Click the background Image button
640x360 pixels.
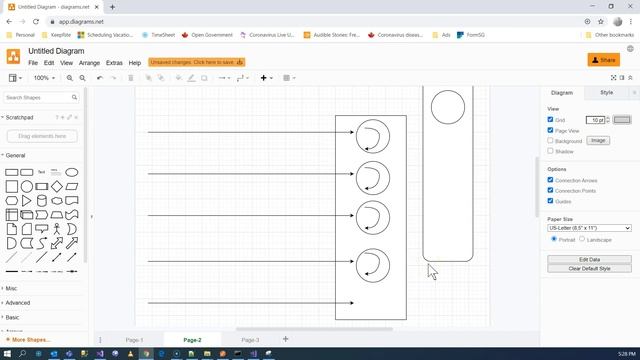[x=598, y=140]
